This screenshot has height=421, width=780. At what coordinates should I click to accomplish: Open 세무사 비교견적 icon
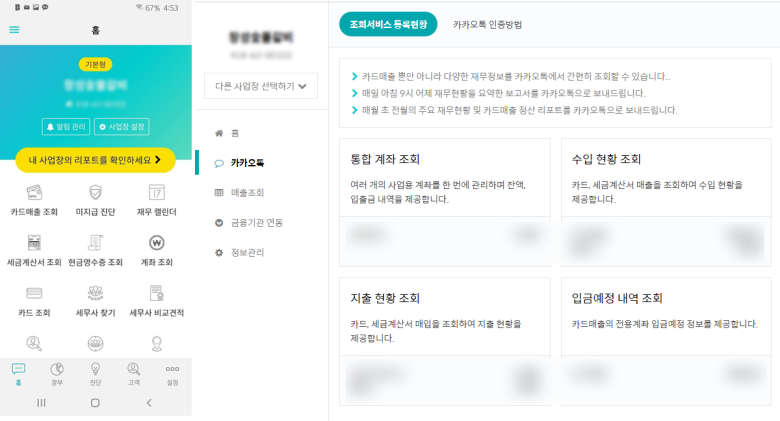156,294
